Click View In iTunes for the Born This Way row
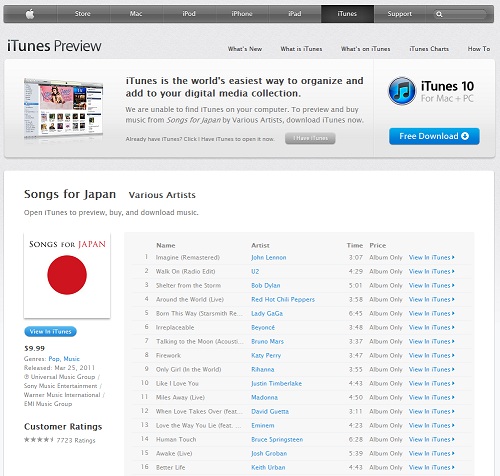The width and height of the screenshot is (500, 476). (x=432, y=314)
